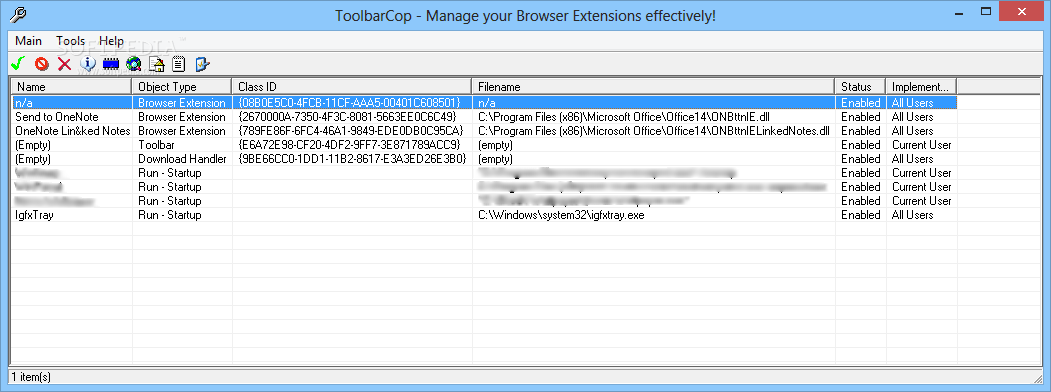Open the Help menu
The height and width of the screenshot is (392, 1051).
(x=111, y=41)
